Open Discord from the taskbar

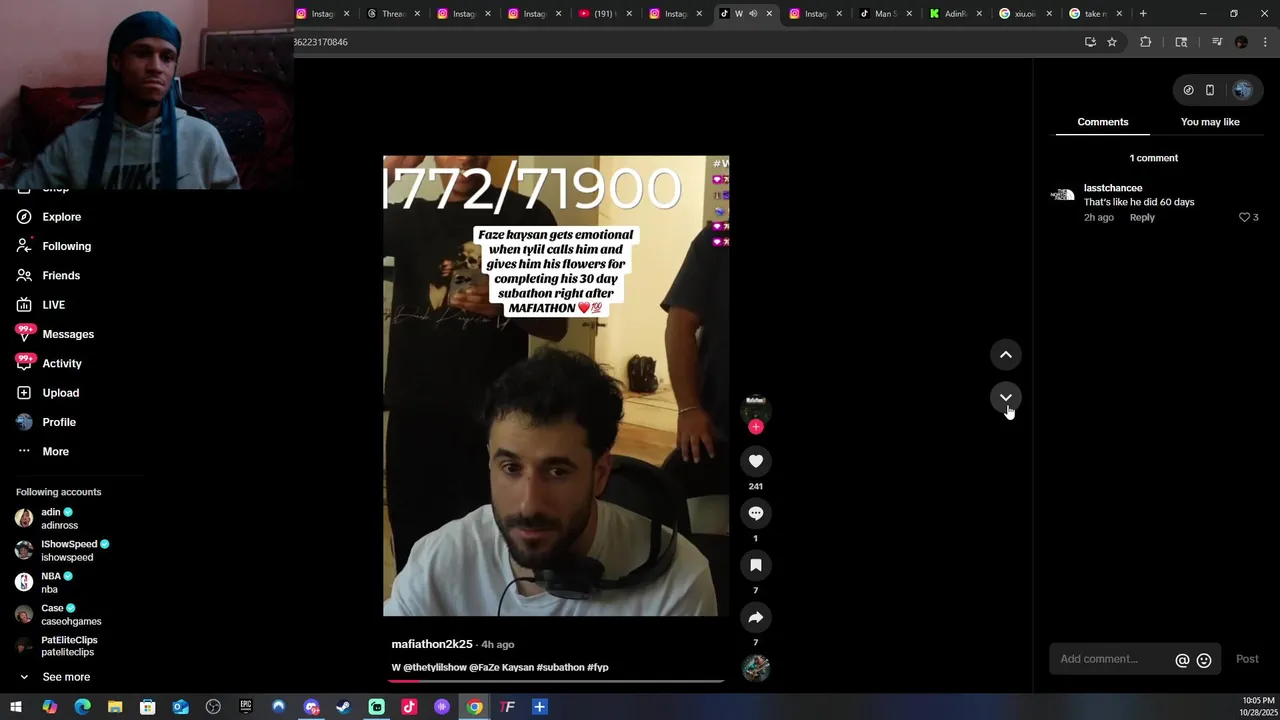(x=311, y=707)
